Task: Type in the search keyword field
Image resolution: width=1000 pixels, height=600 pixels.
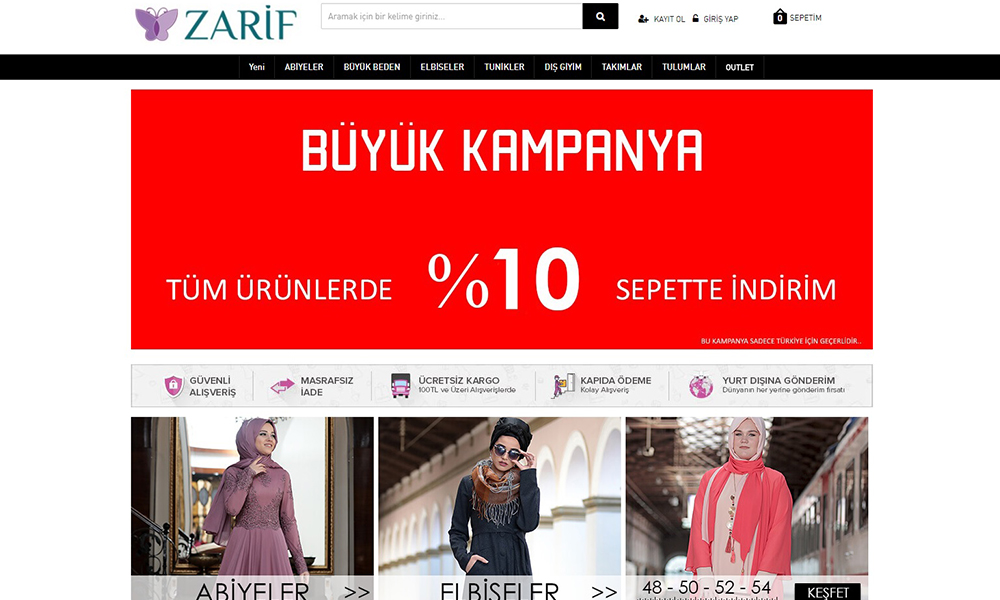Action: tap(451, 17)
